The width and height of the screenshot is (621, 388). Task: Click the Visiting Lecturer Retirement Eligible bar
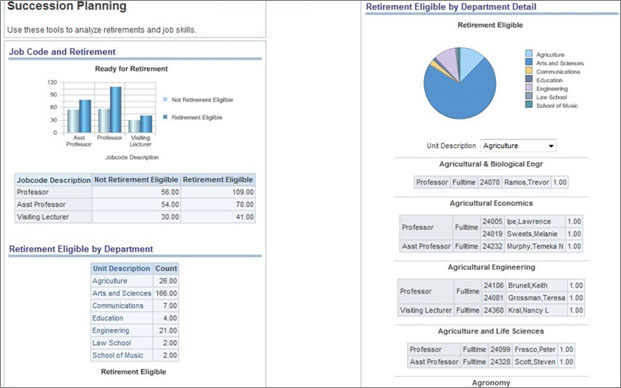[146, 124]
